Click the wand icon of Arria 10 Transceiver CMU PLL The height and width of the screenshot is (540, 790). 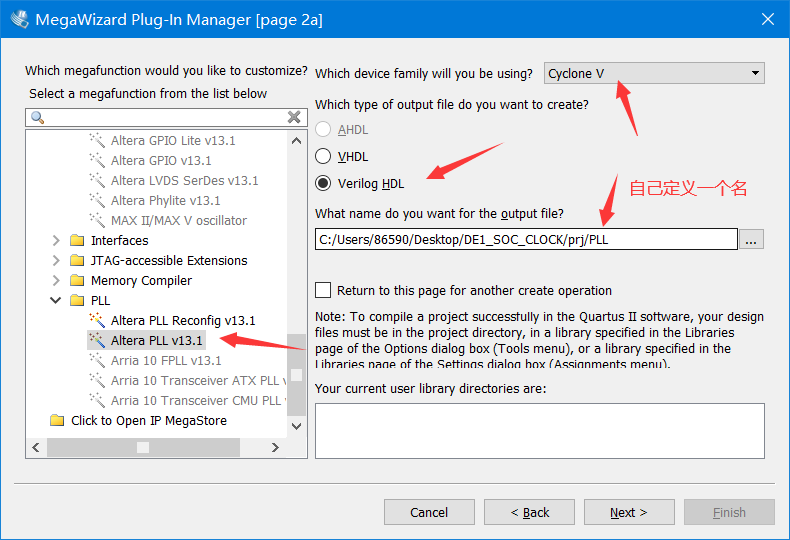[97, 400]
